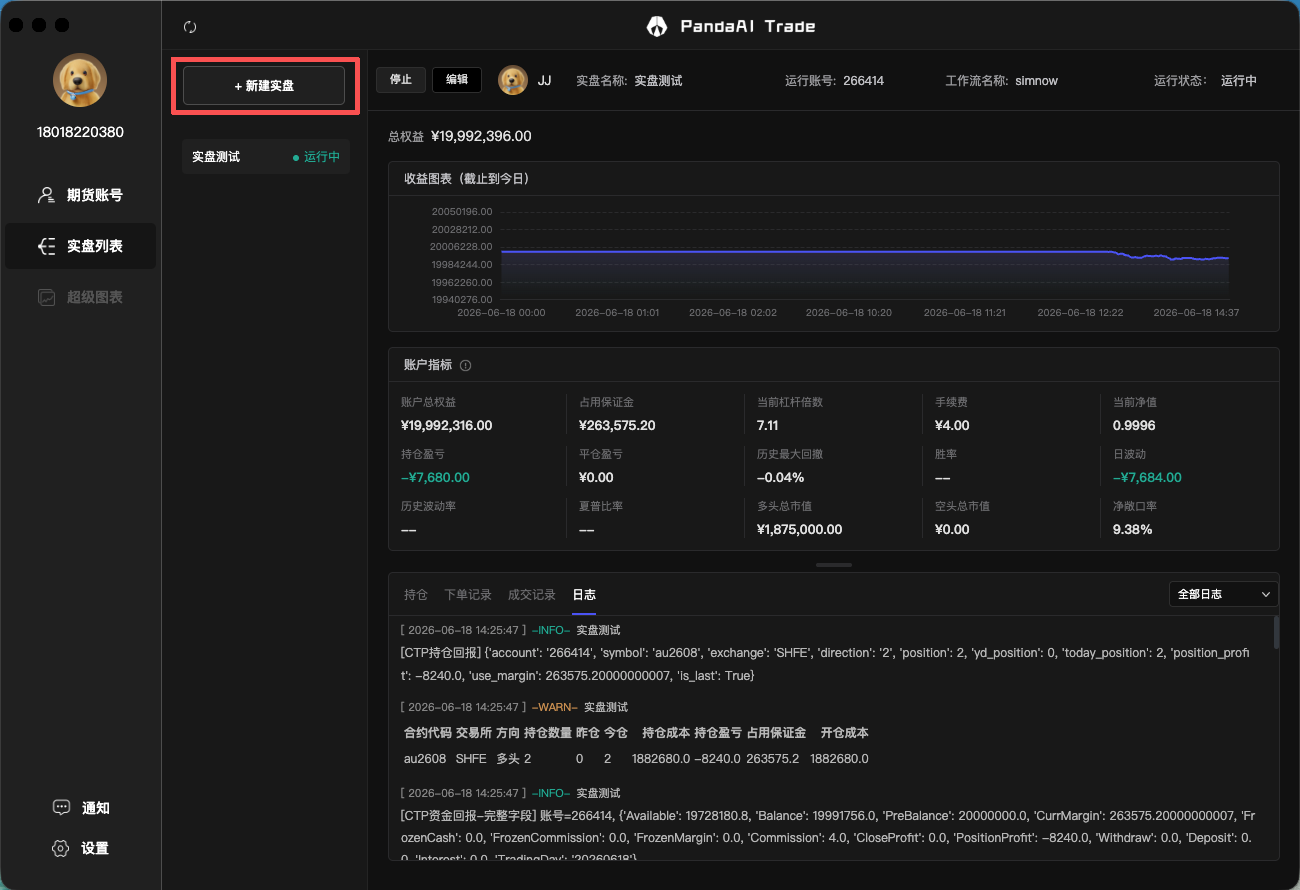Open the 期货账号 menu label
1300x890 pixels.
95,195
